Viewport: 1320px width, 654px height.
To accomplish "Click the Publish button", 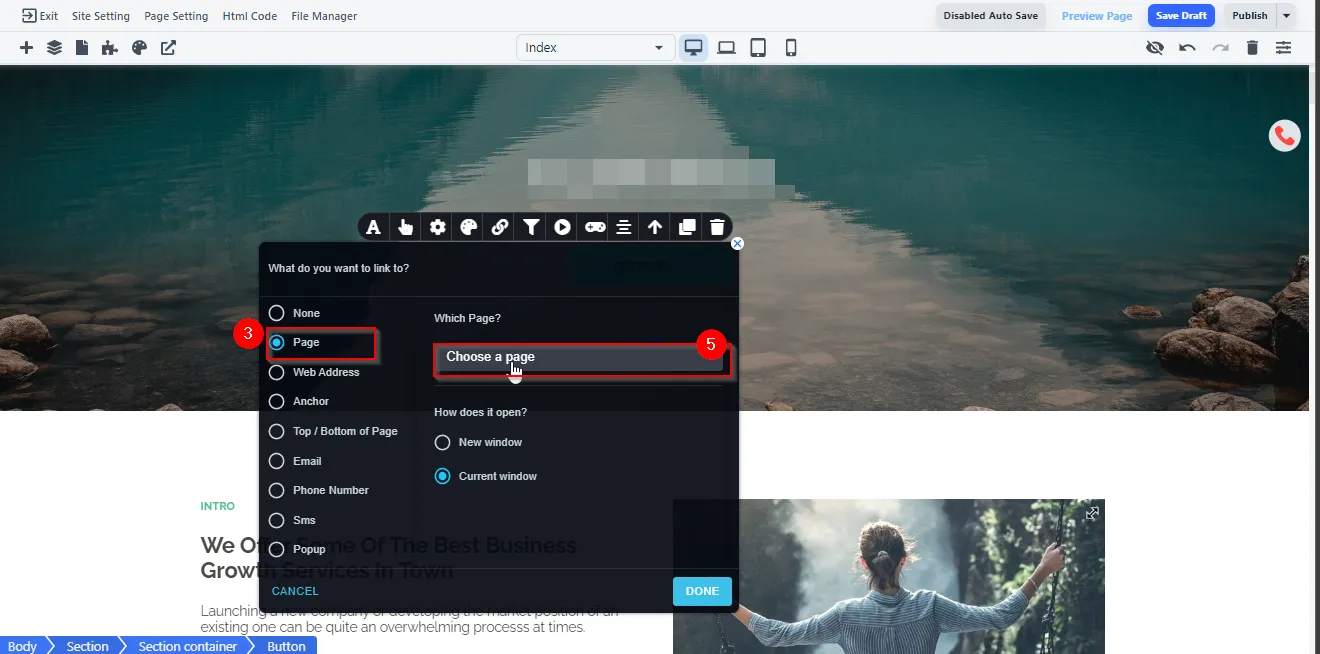I will coord(1250,15).
